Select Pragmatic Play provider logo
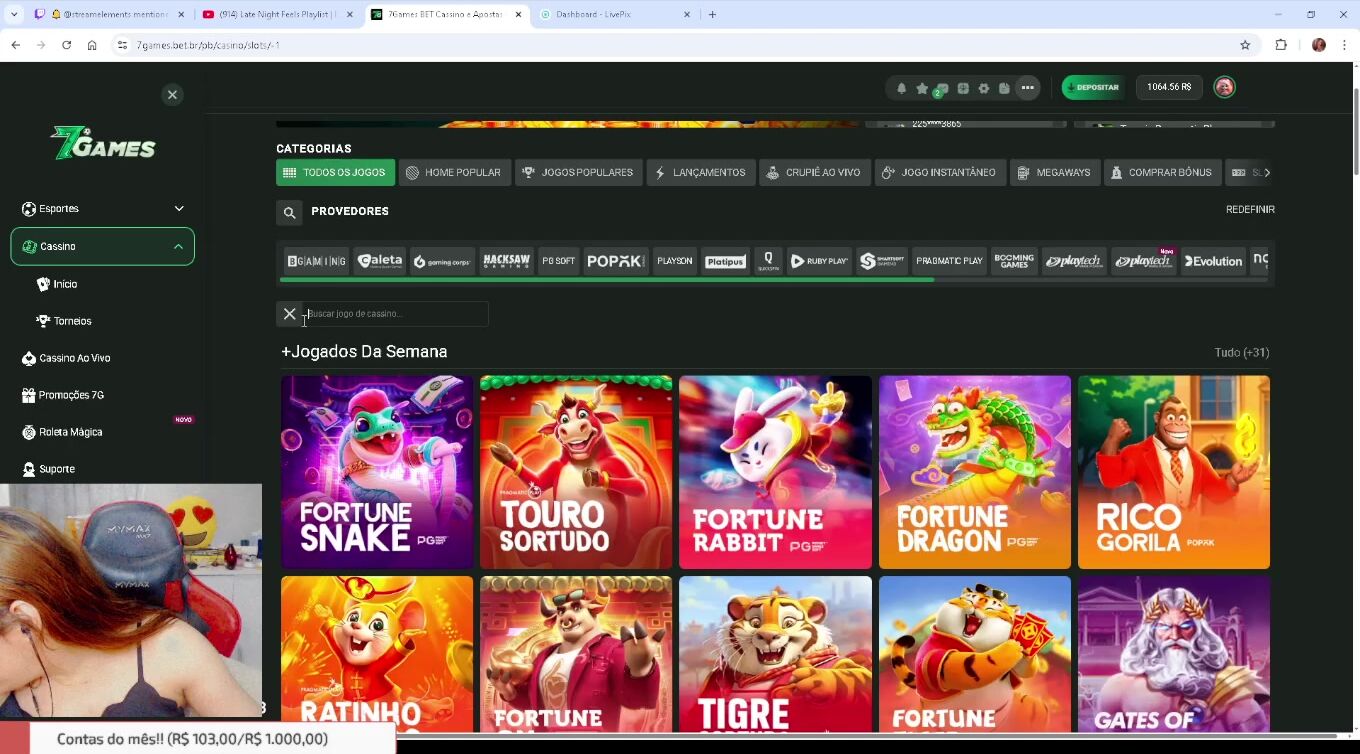 (949, 261)
